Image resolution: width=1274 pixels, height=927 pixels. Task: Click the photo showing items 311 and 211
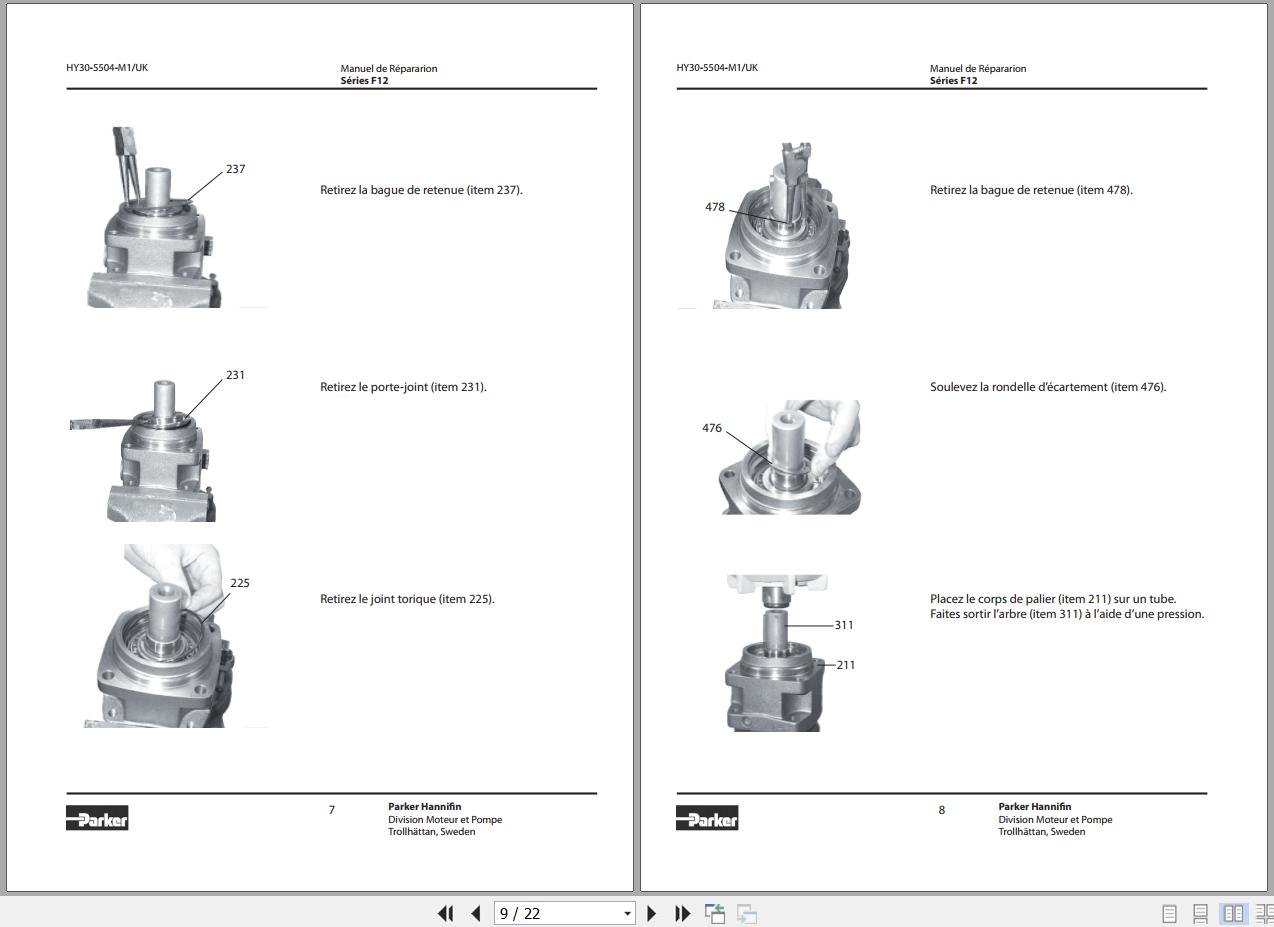(776, 653)
